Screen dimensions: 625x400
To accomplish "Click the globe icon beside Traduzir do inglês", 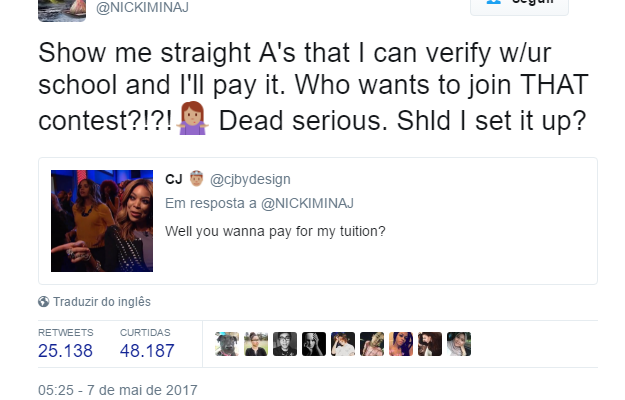I will [x=43, y=302].
